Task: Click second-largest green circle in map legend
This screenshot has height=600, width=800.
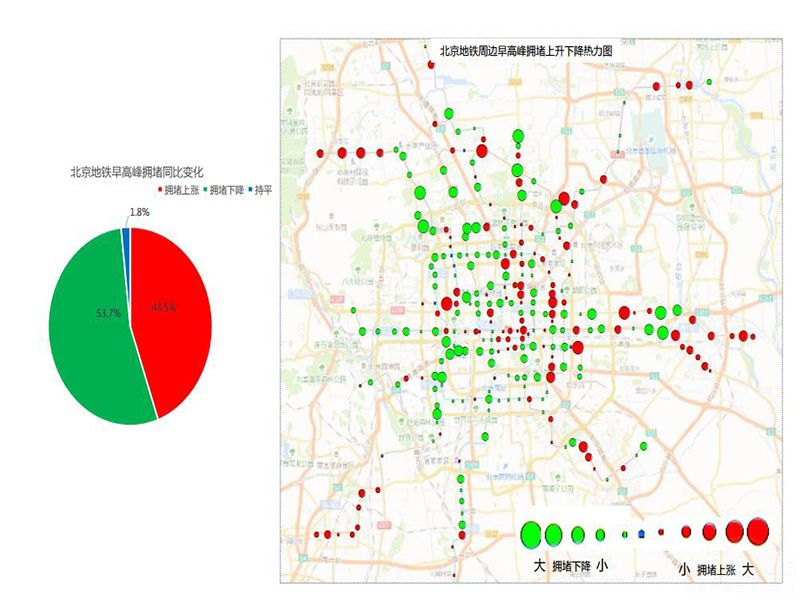Action: [554, 533]
